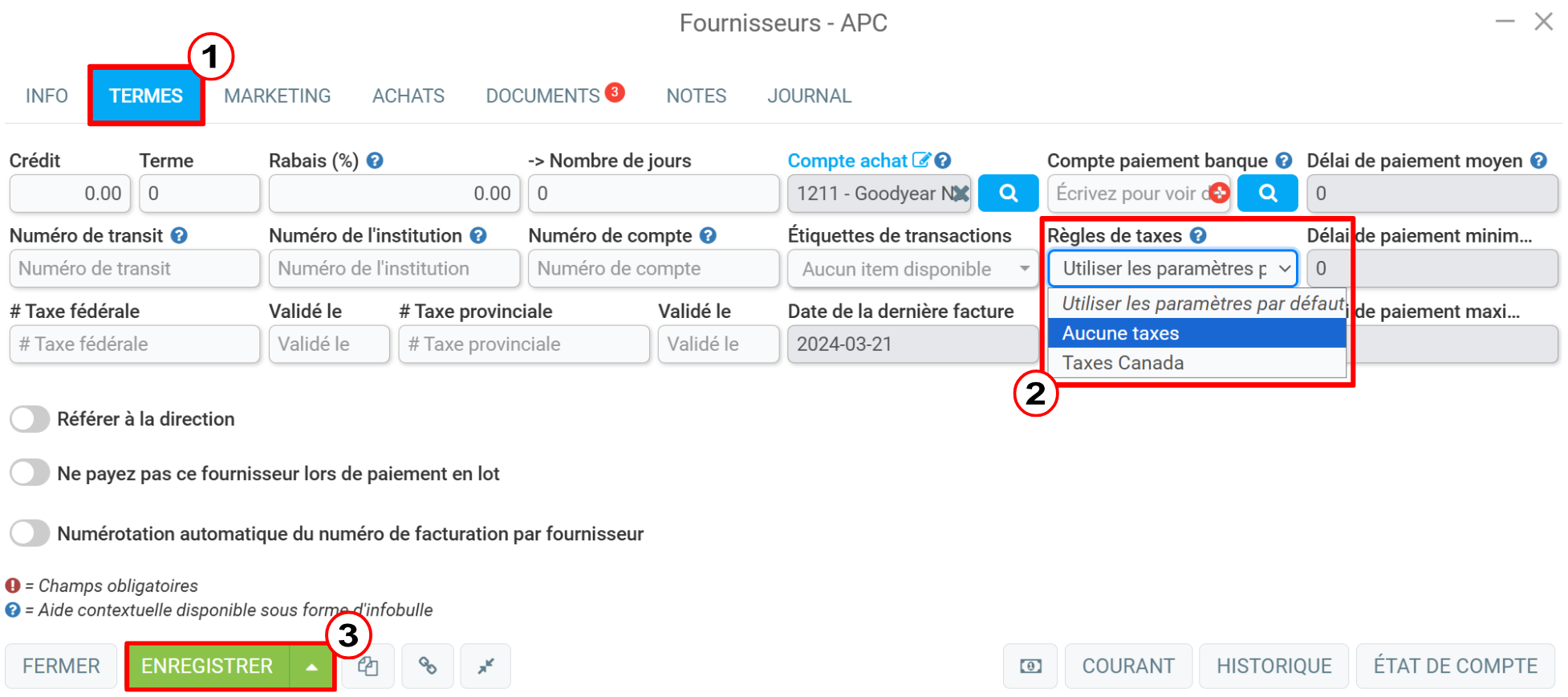The width and height of the screenshot is (1568, 697).
Task: Click the copy icon next to Enregistrer
Action: tap(368, 666)
